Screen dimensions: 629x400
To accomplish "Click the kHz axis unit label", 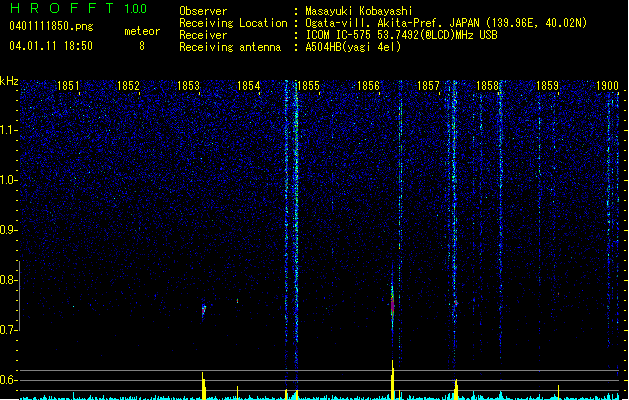I will click(x=9, y=81).
